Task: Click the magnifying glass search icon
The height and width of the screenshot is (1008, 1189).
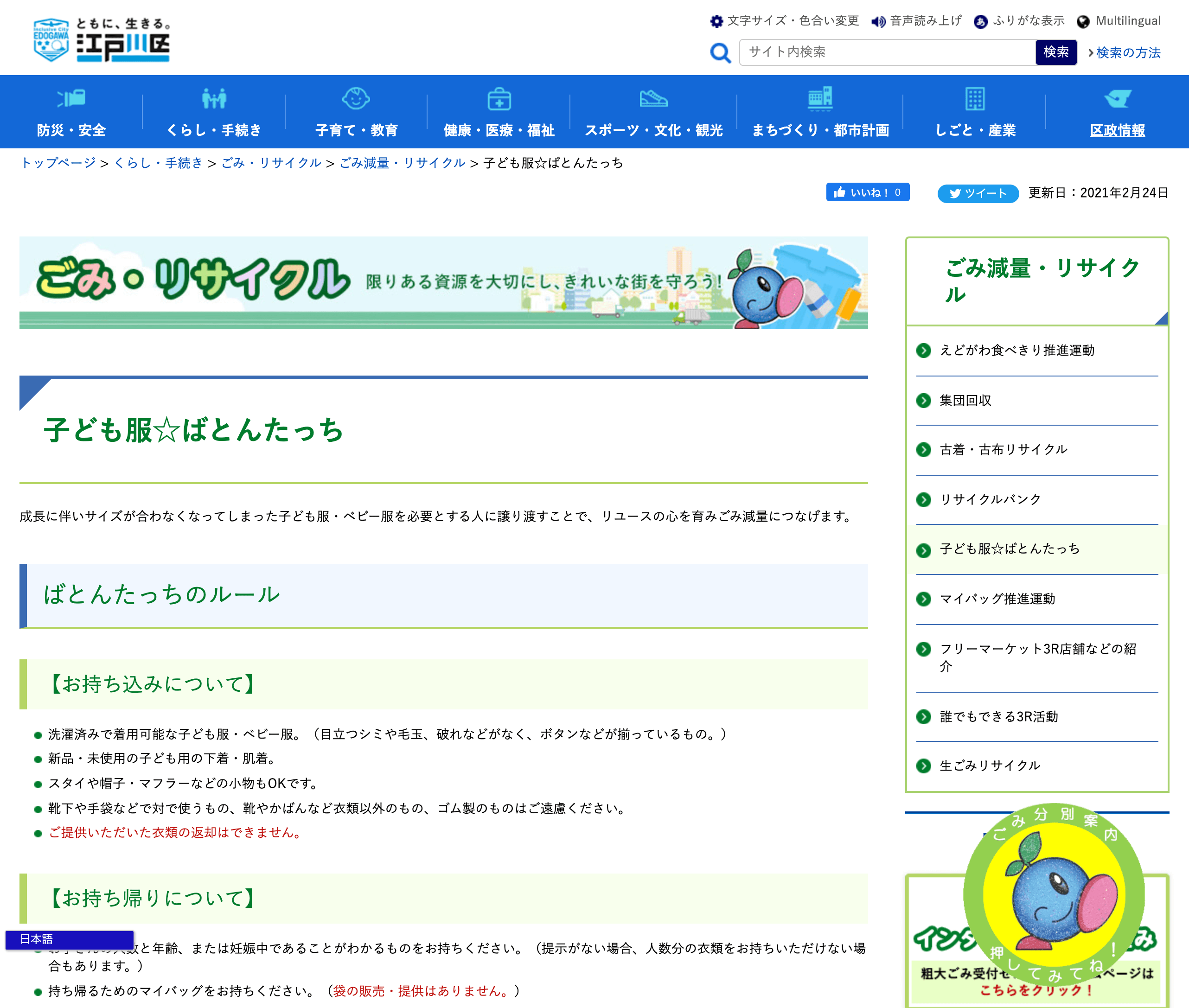Action: pyautogui.click(x=720, y=53)
